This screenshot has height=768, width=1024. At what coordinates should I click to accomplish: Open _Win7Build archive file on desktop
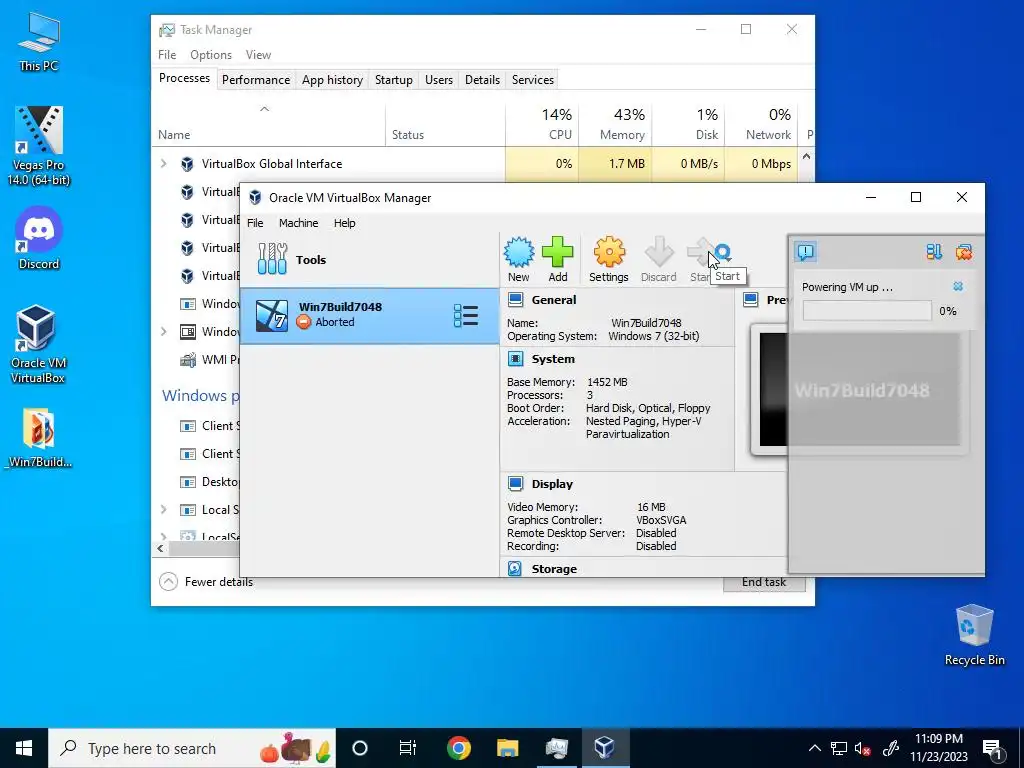pos(39,438)
